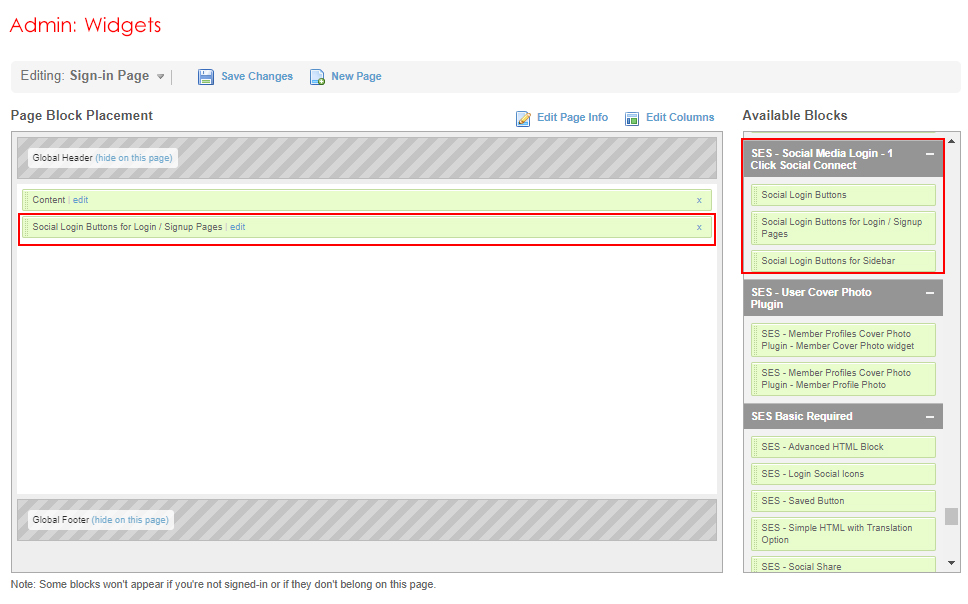Open the Editing Sign-in Page dropdown

tap(160, 77)
